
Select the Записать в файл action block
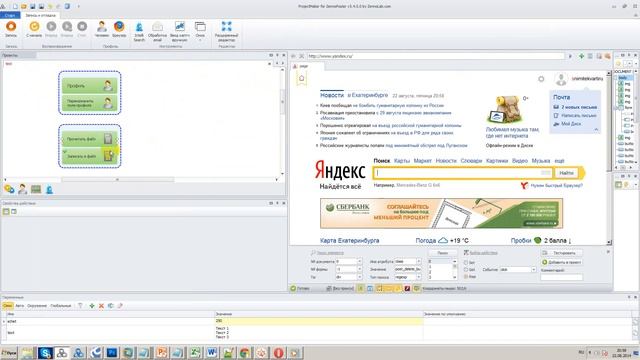point(89,156)
